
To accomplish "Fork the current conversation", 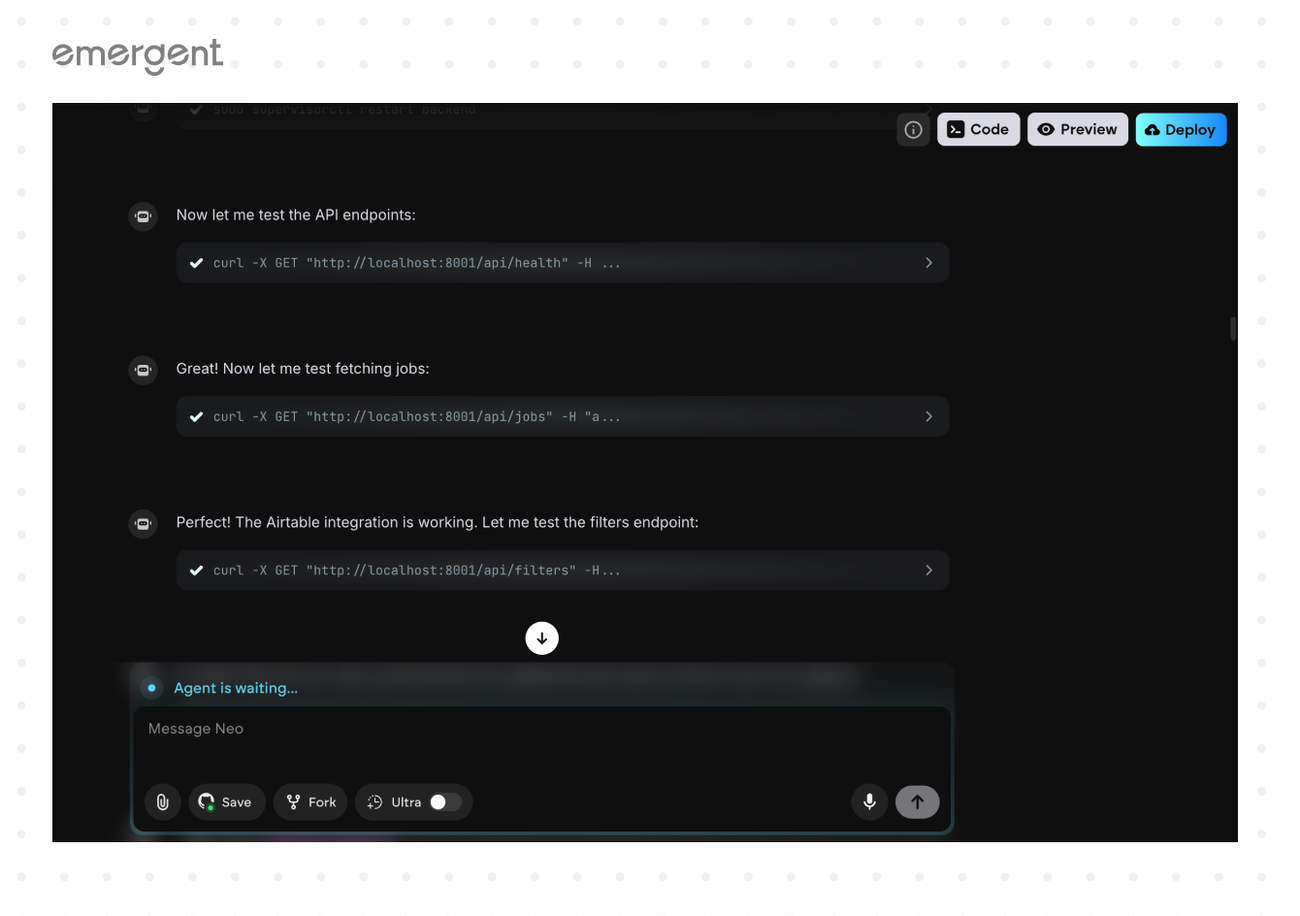I will click(x=310, y=802).
